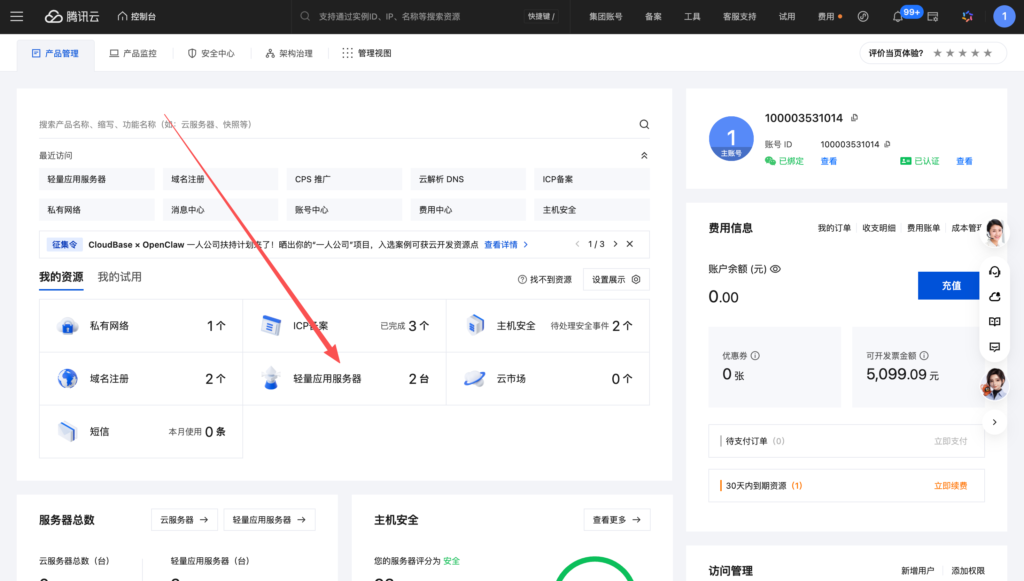Switch to the 产品监控 tab
1024x581 pixels.
pyautogui.click(x=133, y=53)
